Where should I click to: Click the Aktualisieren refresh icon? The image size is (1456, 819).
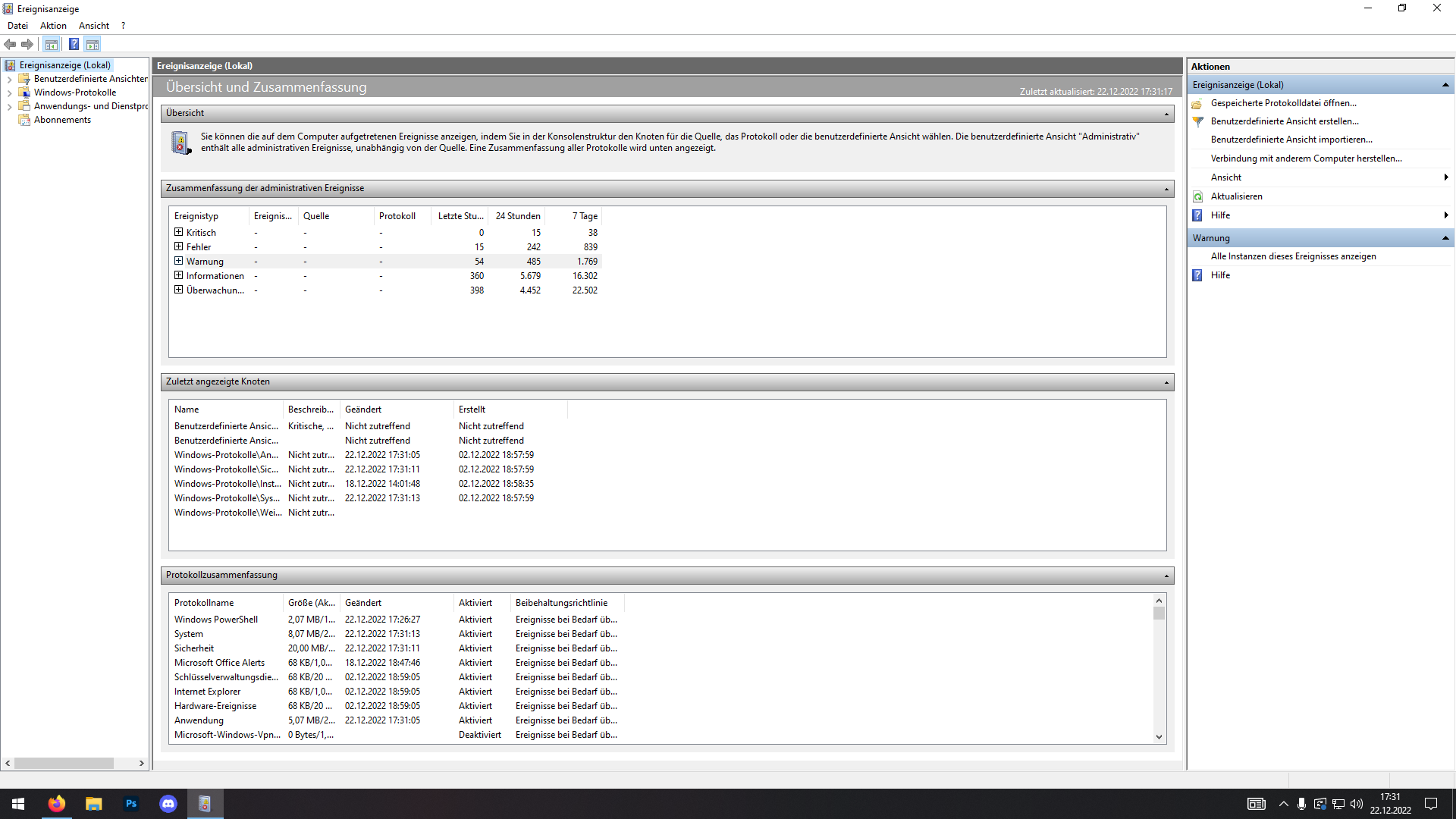point(1198,196)
